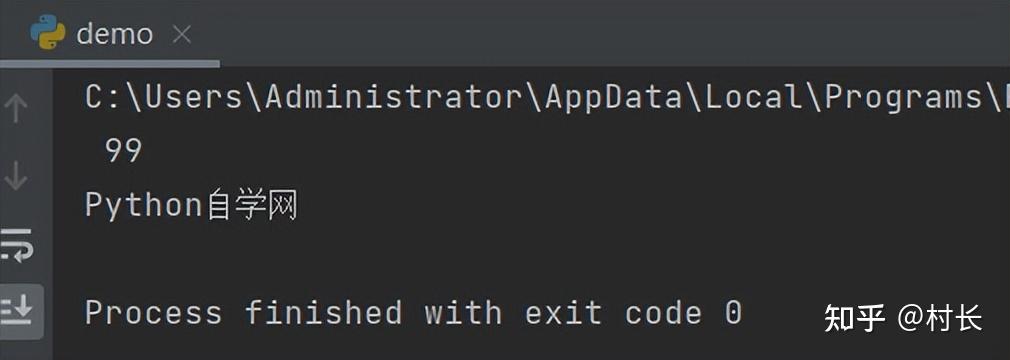This screenshot has width=1010, height=360.
Task: Click the Python logo on the demo tab
Action: [48, 32]
